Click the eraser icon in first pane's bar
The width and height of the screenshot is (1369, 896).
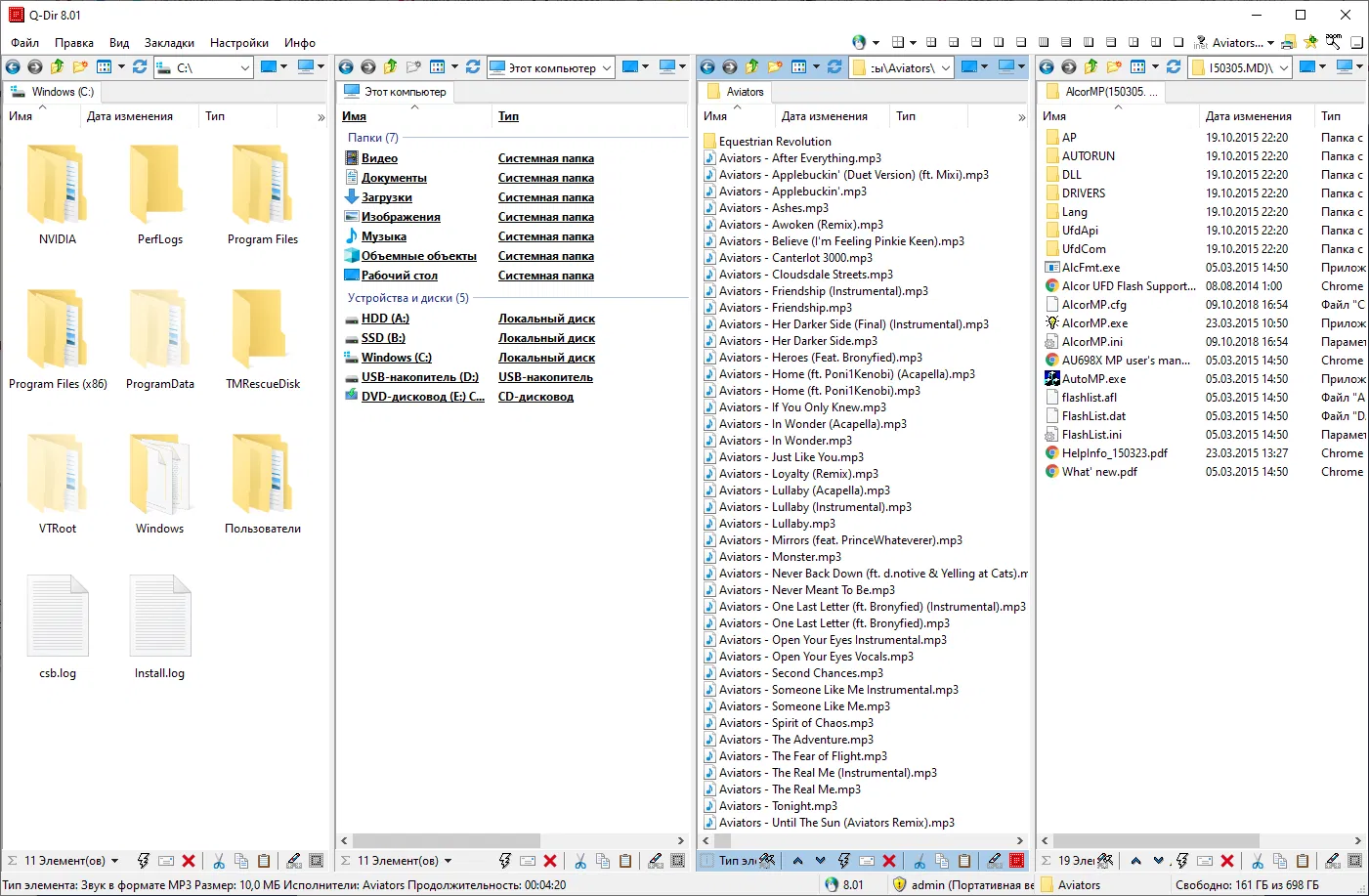click(293, 861)
